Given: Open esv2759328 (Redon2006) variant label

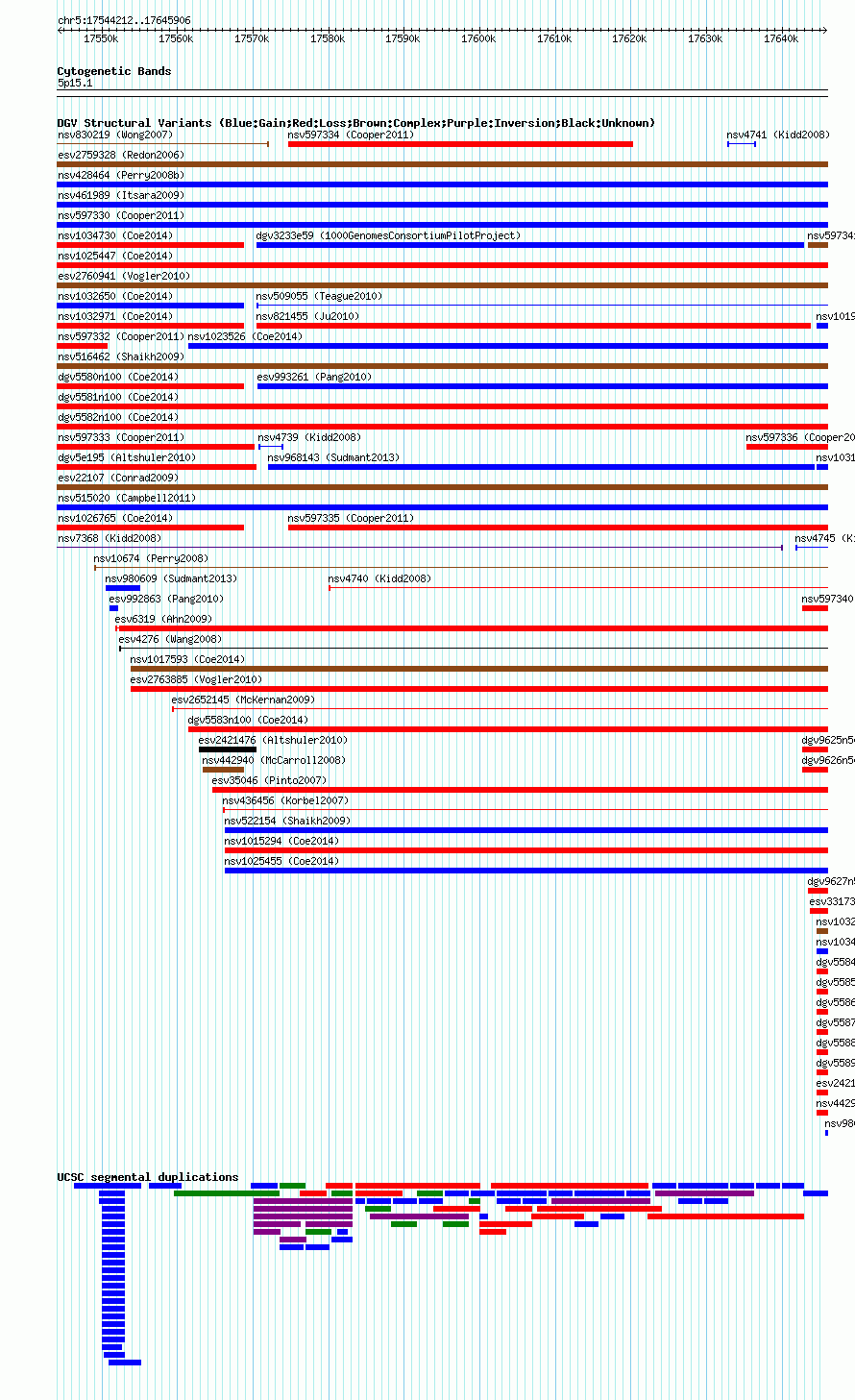Looking at the screenshot, I should [121, 155].
